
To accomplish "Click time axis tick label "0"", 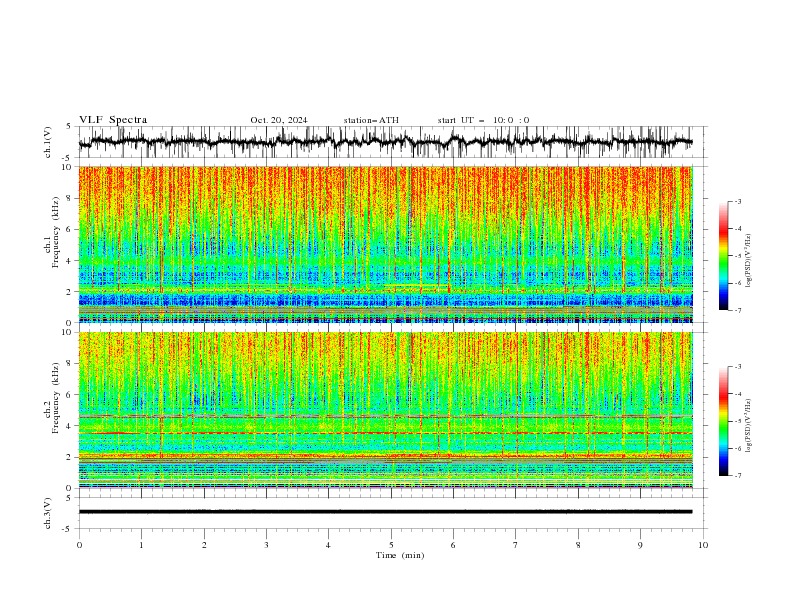I will (x=79, y=545).
